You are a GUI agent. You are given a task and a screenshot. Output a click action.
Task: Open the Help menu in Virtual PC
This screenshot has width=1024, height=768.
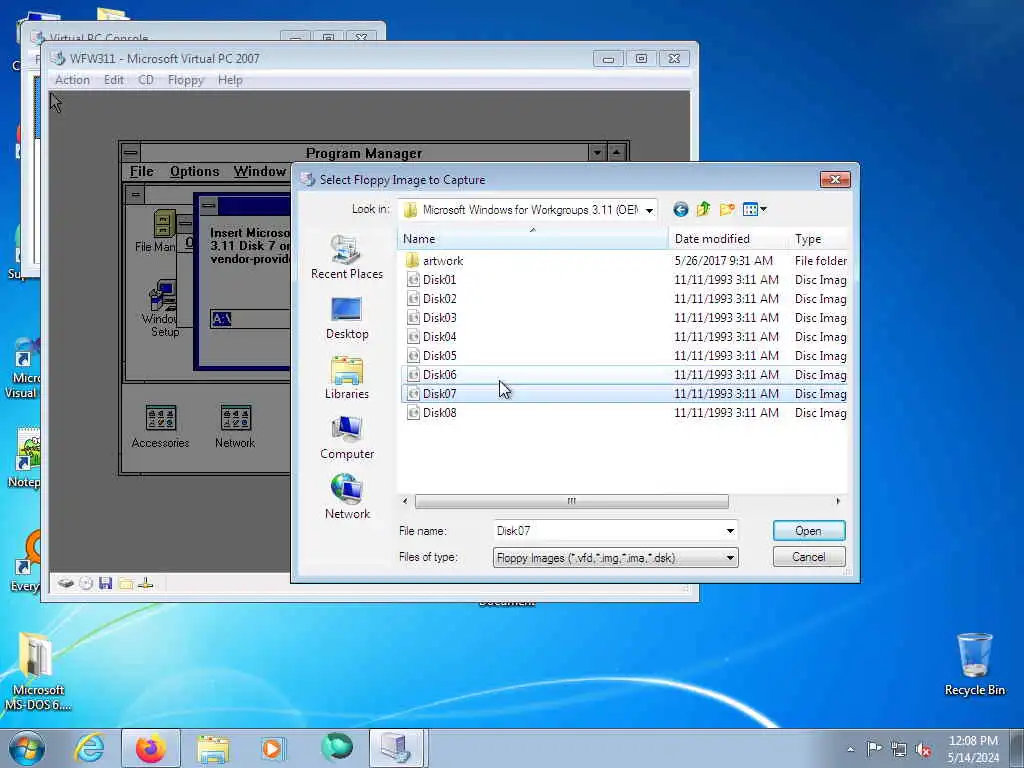230,80
